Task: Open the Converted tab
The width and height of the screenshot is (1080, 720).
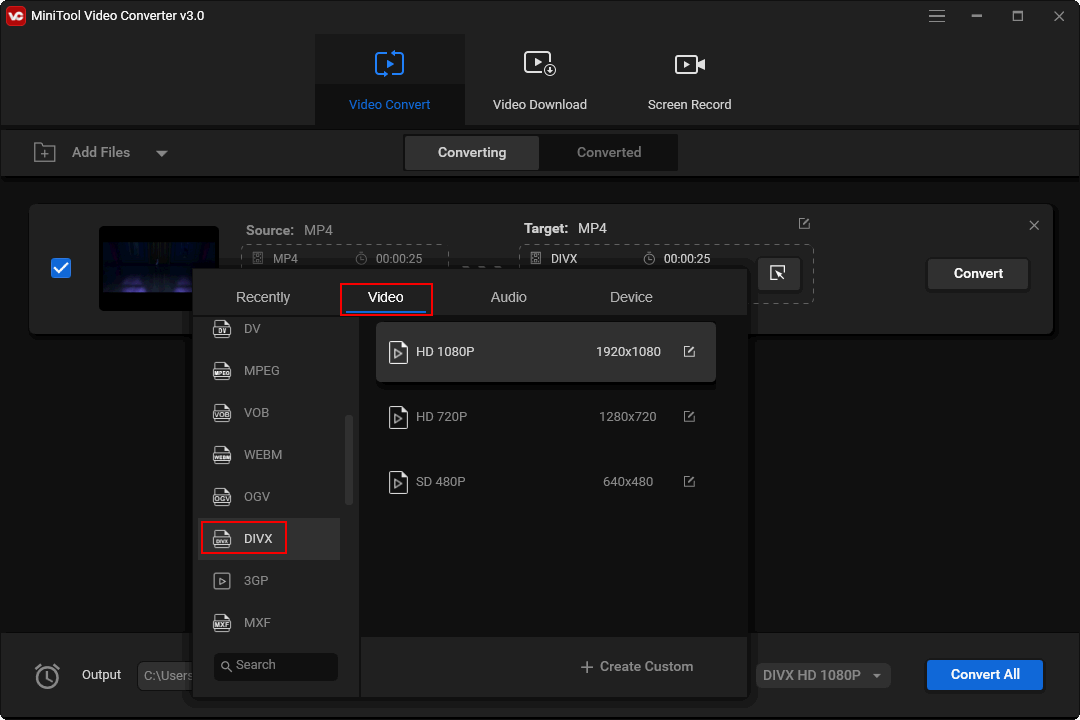Action: tap(608, 152)
